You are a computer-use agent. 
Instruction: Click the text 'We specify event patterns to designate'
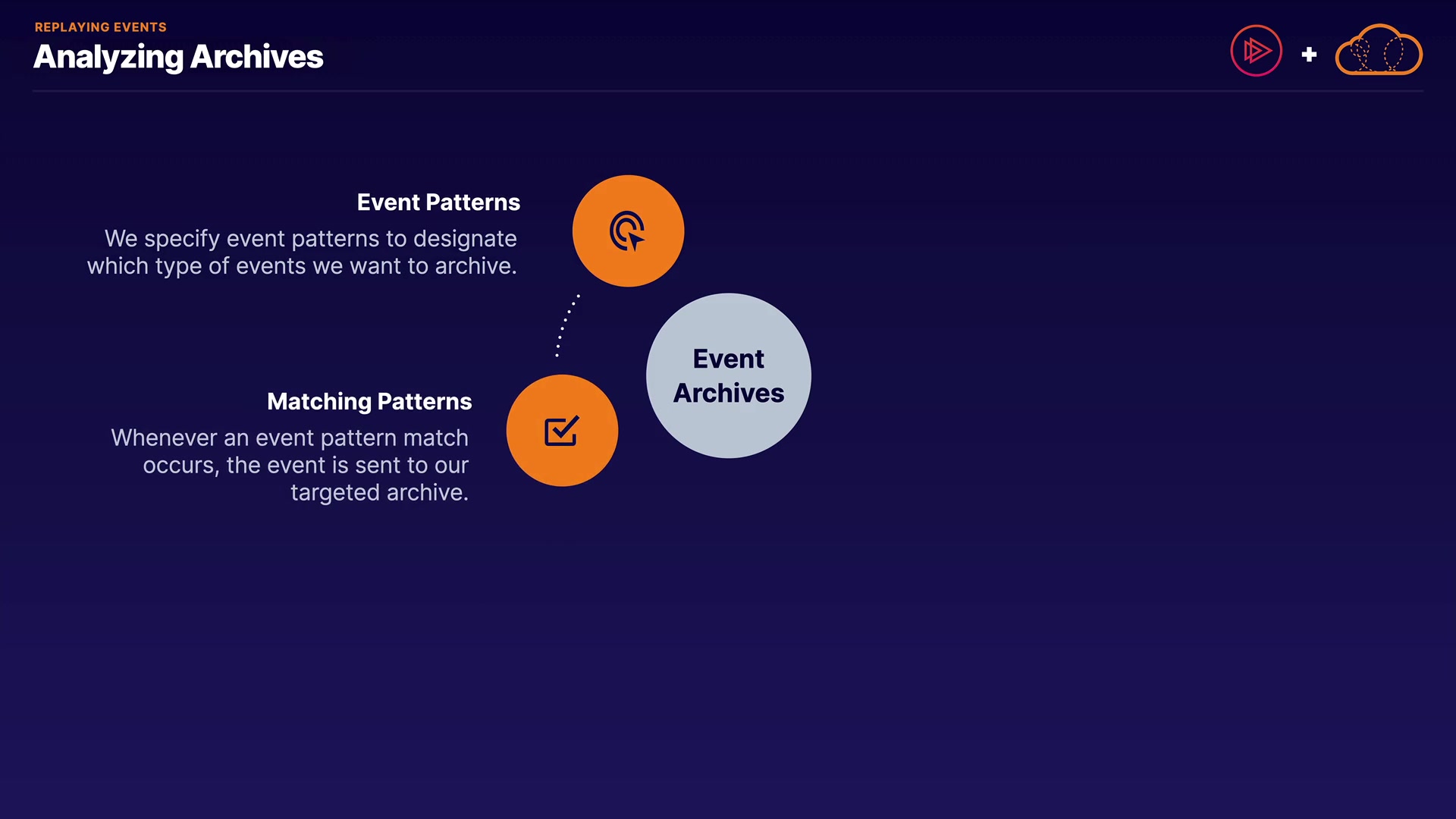[310, 239]
